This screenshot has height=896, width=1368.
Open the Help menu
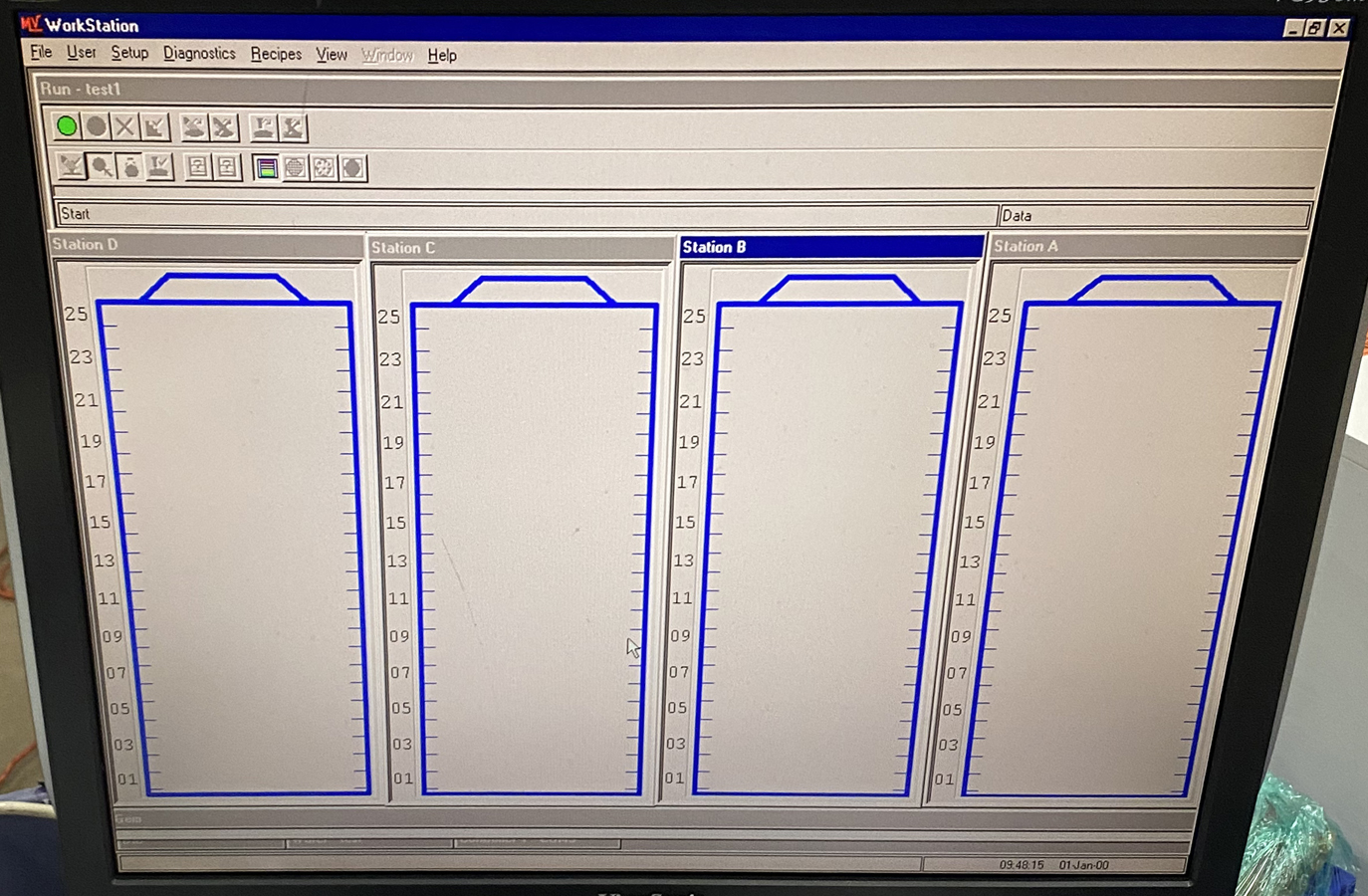pos(442,56)
